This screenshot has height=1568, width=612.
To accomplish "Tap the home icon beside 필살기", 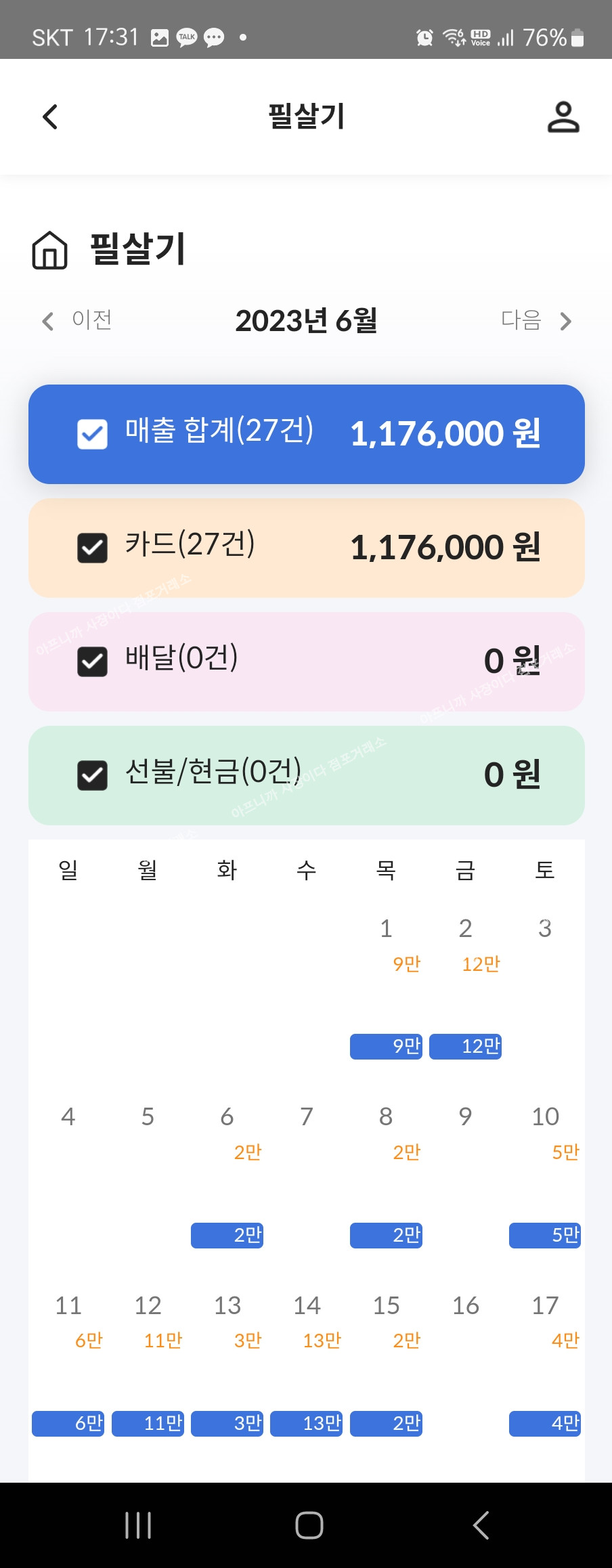I will point(50,251).
